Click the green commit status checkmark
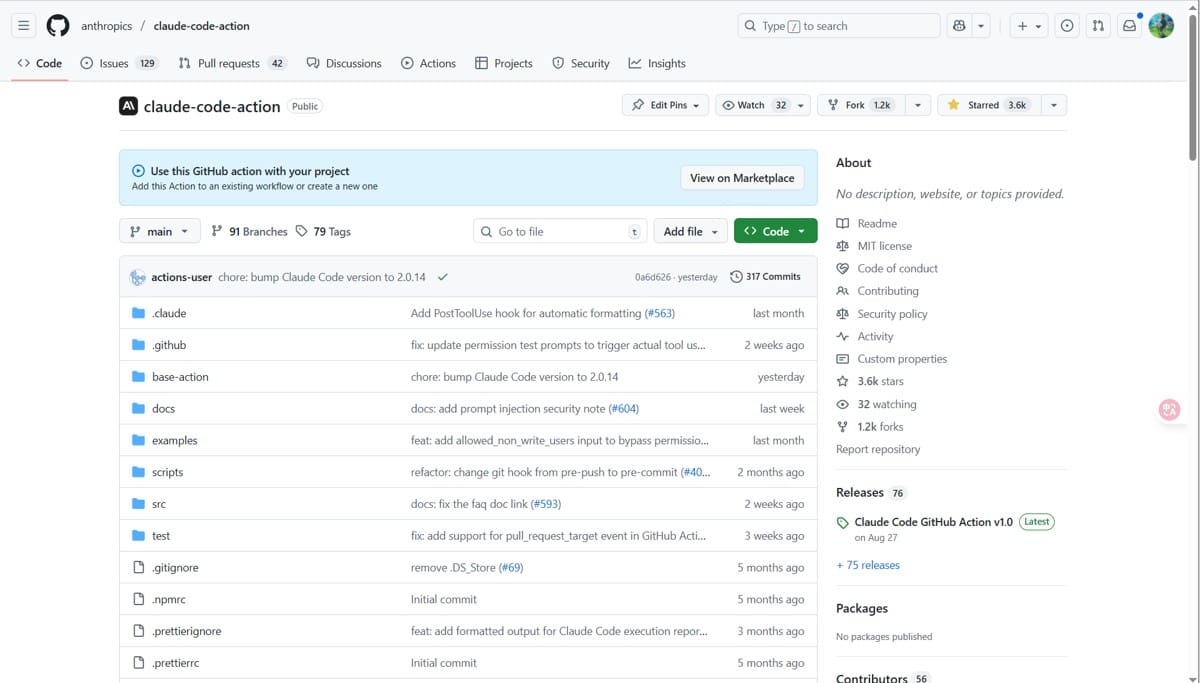The image size is (1200, 683). 442,277
